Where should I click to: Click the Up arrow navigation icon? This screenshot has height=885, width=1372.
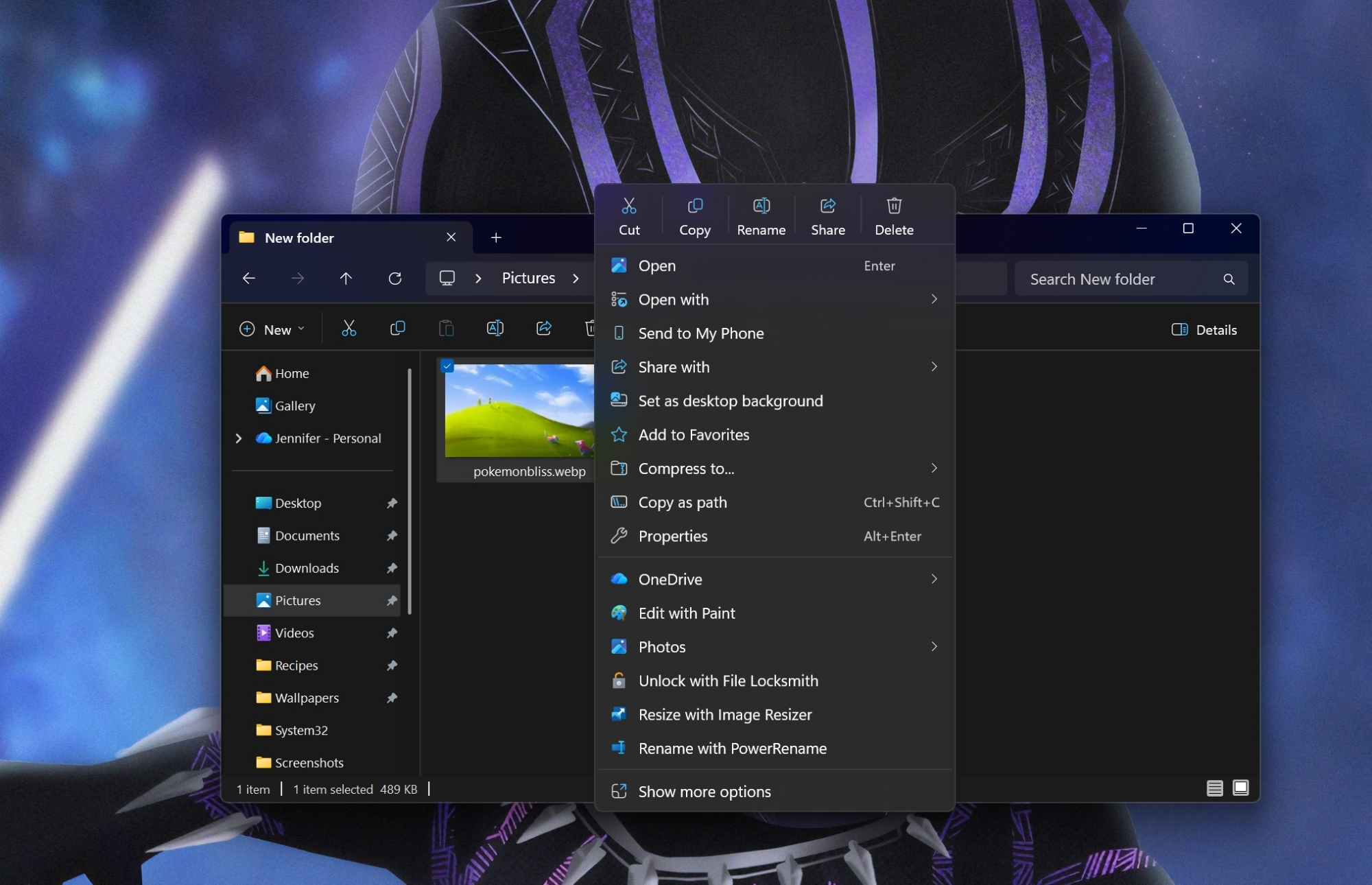[x=346, y=279]
